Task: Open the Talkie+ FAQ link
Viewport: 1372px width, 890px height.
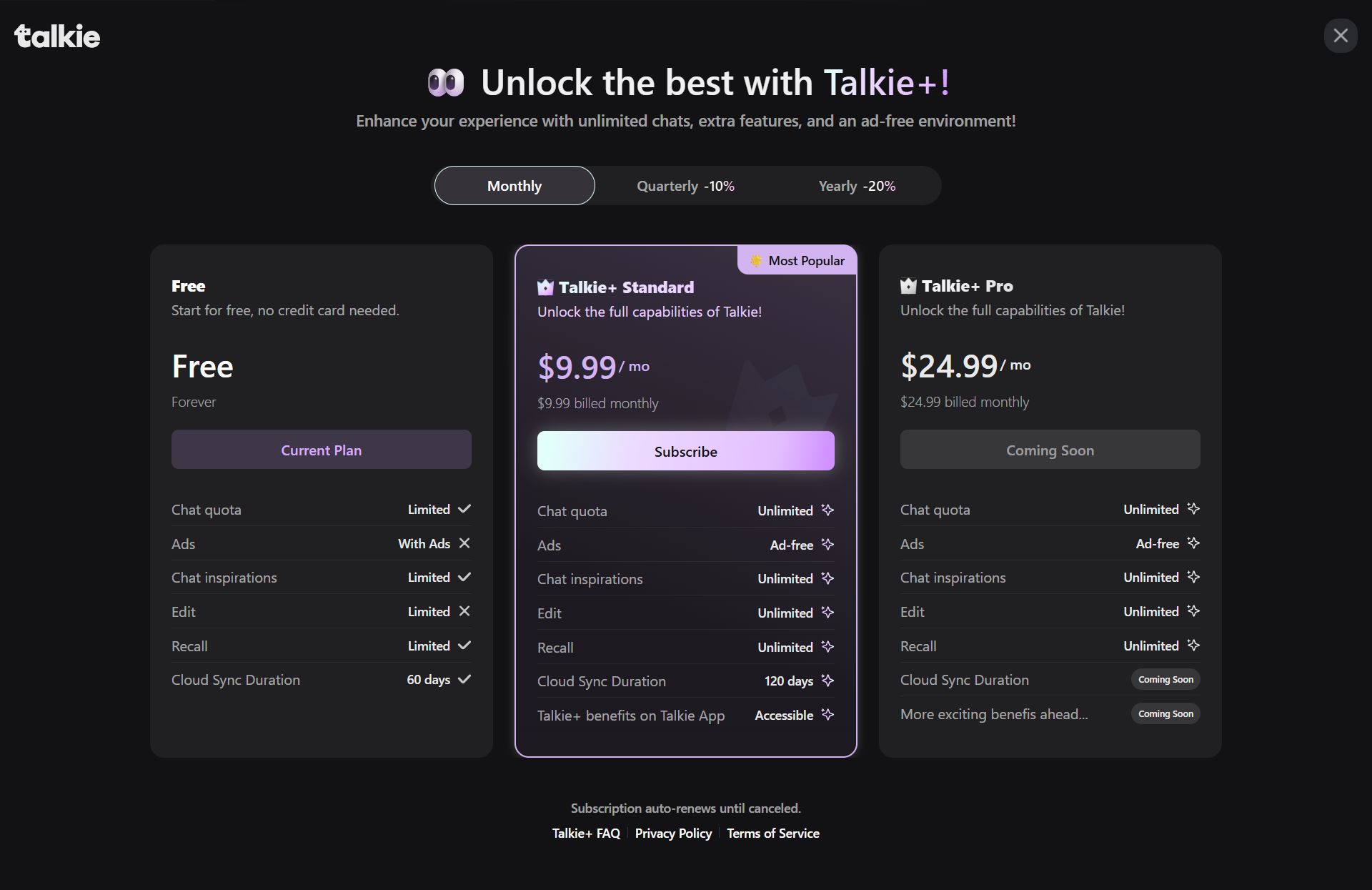Action: pos(586,834)
